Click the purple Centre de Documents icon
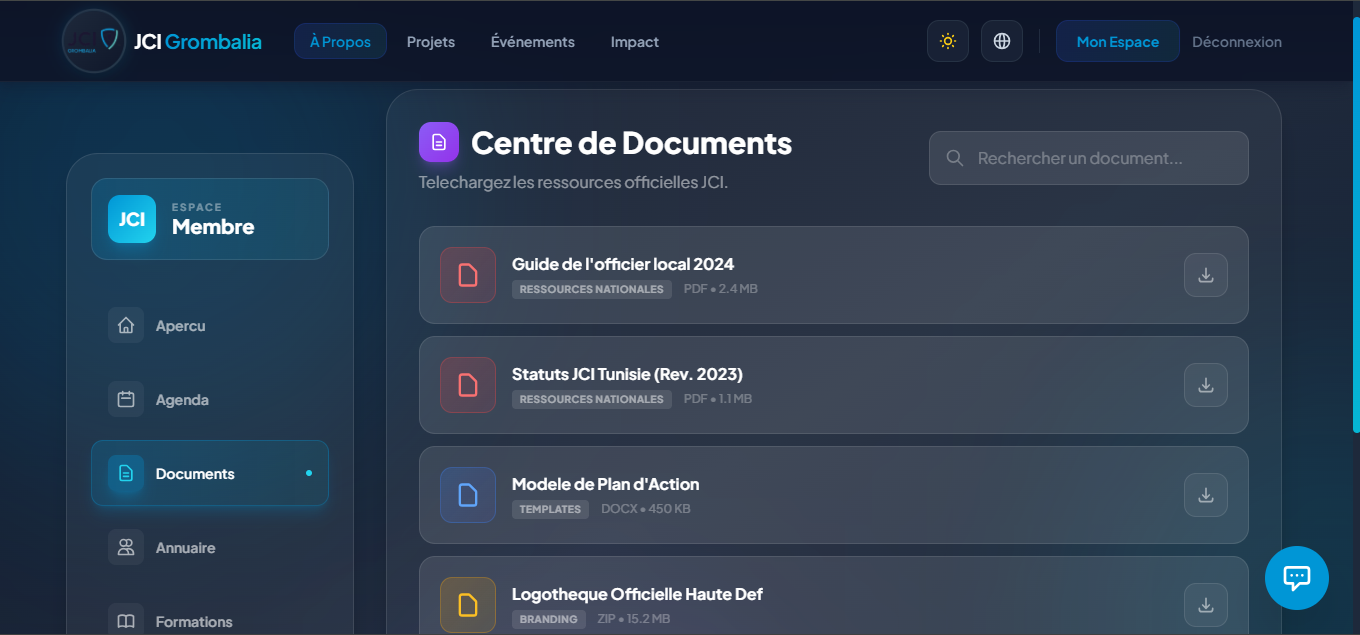Screen dimensions: 1360x635 (x=439, y=142)
